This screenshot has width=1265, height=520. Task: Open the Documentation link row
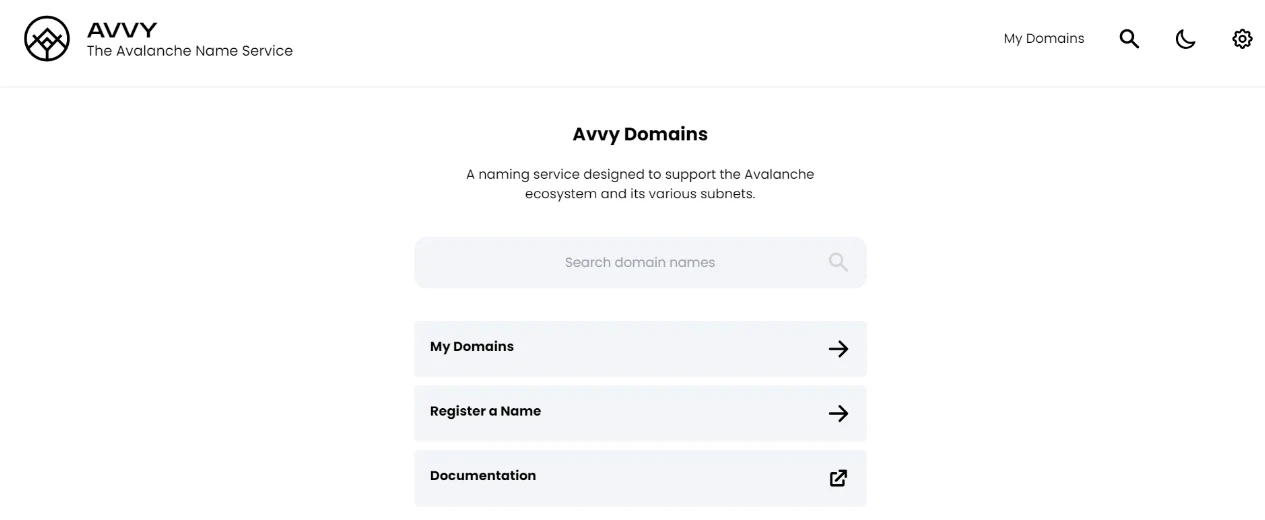(x=640, y=478)
